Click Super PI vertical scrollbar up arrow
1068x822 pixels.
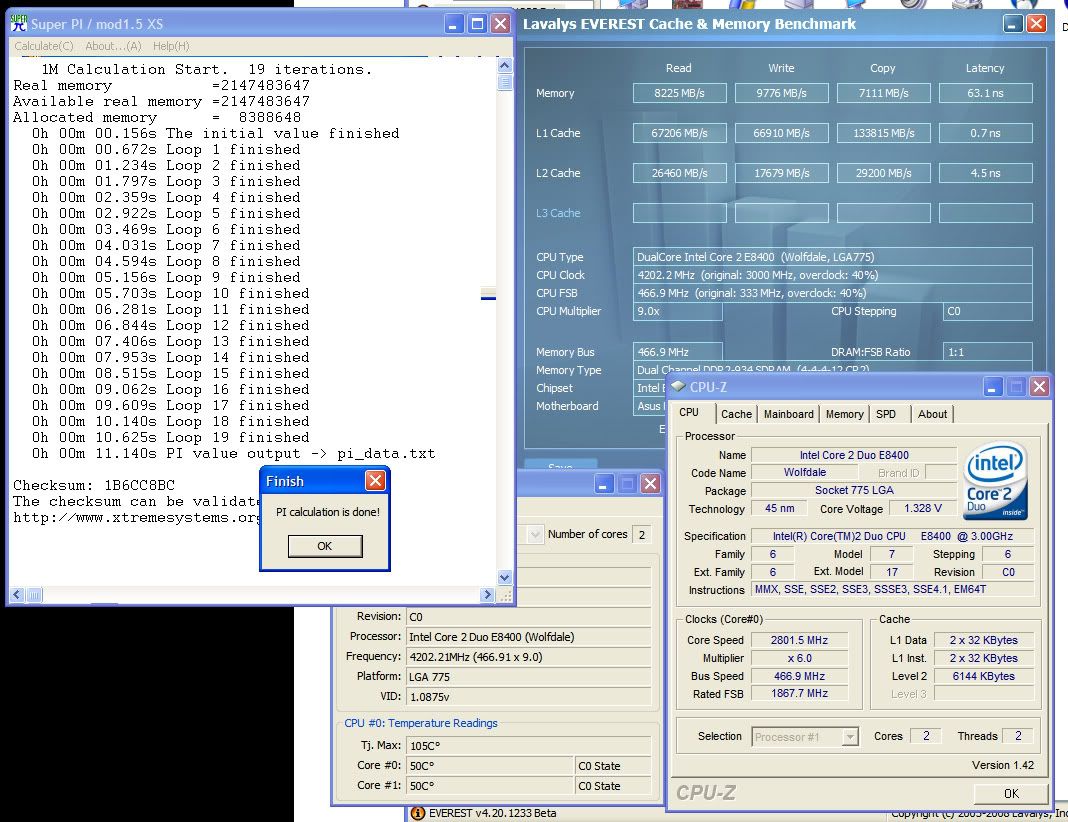tap(505, 65)
